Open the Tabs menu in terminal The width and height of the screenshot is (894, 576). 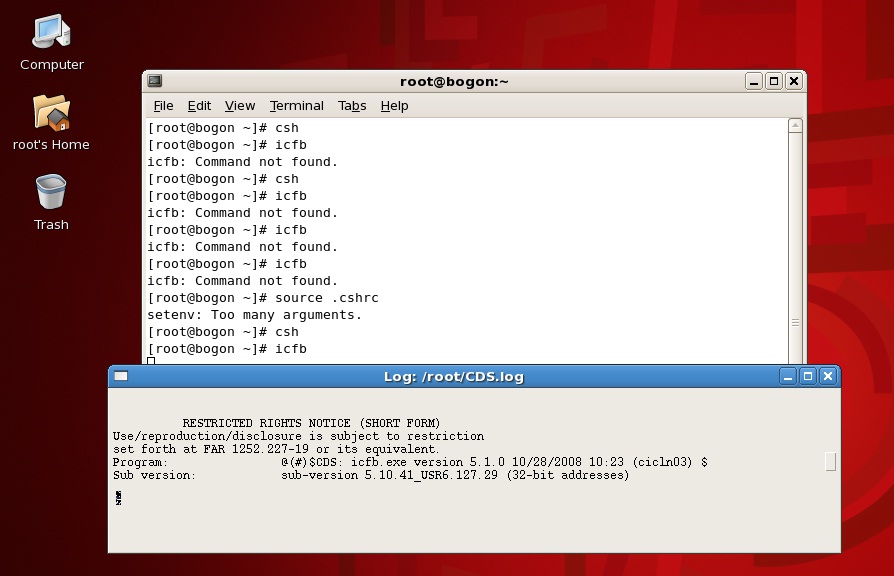352,106
